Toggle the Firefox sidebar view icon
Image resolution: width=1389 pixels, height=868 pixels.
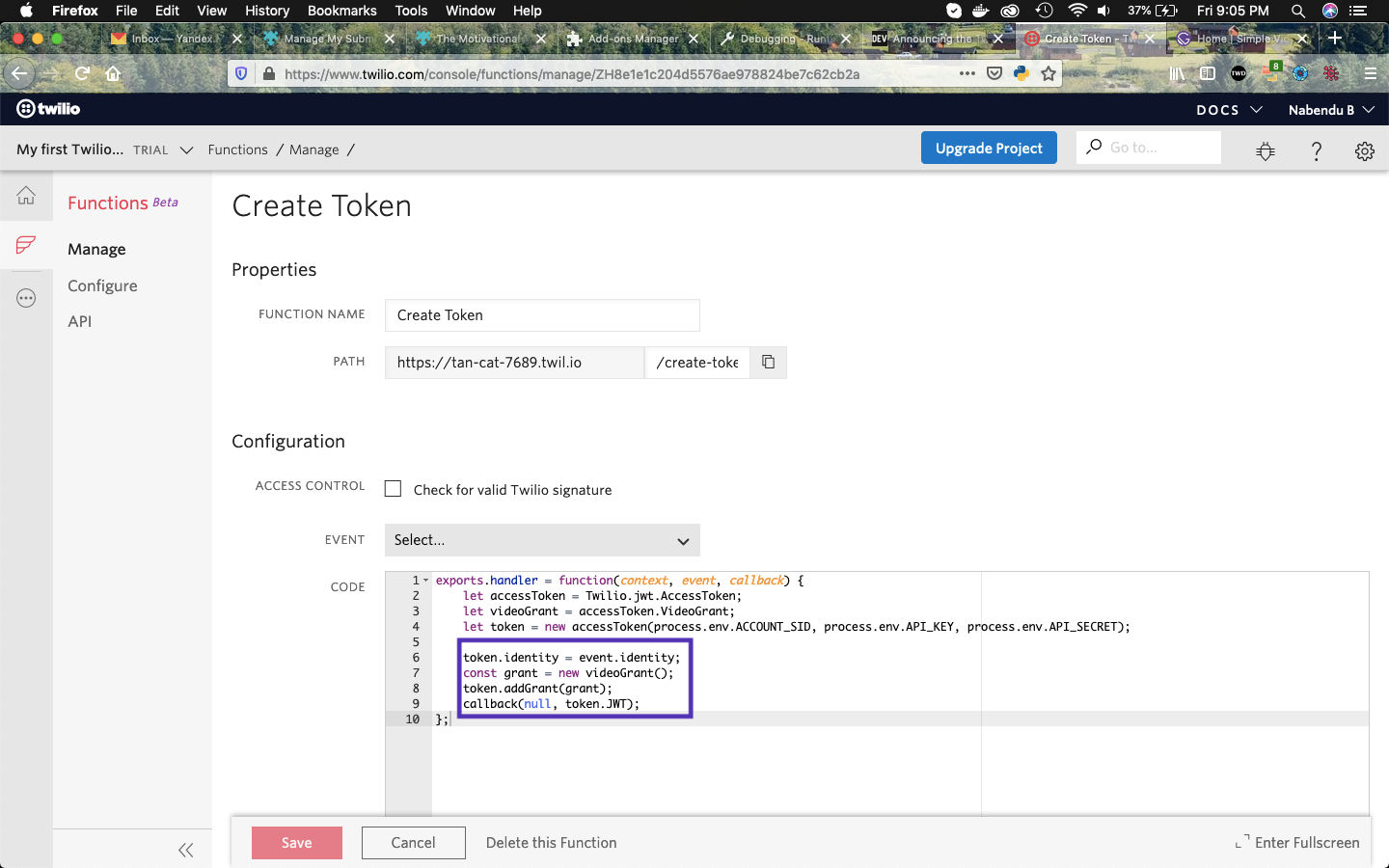click(1207, 73)
